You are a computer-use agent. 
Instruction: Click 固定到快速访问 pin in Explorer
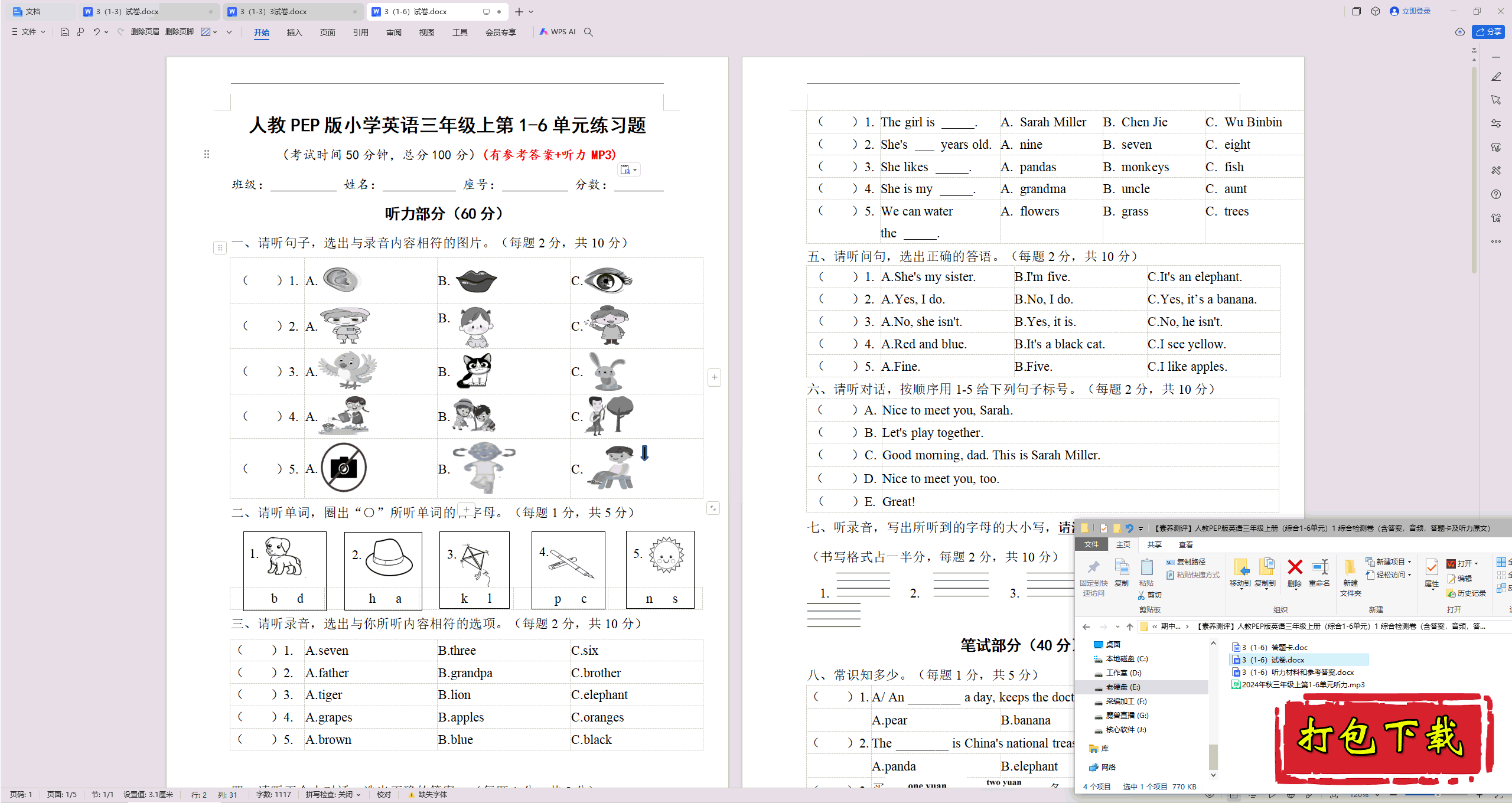point(1093,577)
